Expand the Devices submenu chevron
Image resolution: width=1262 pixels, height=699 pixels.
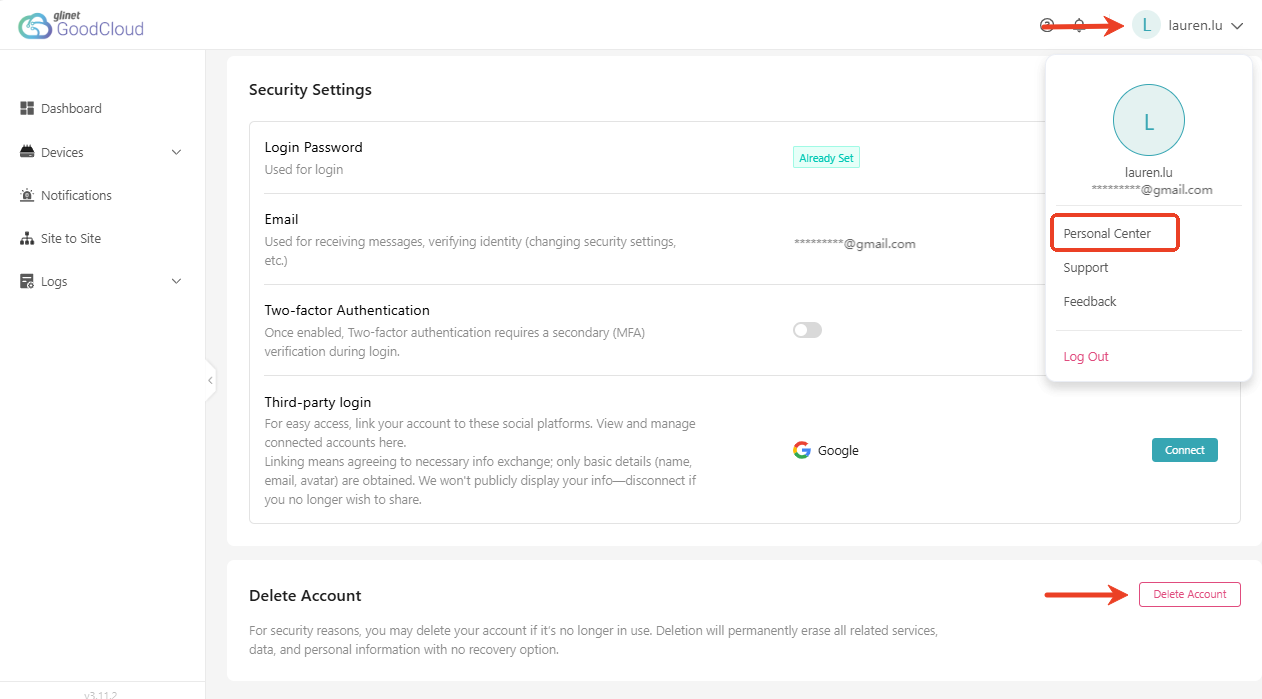pyautogui.click(x=177, y=152)
